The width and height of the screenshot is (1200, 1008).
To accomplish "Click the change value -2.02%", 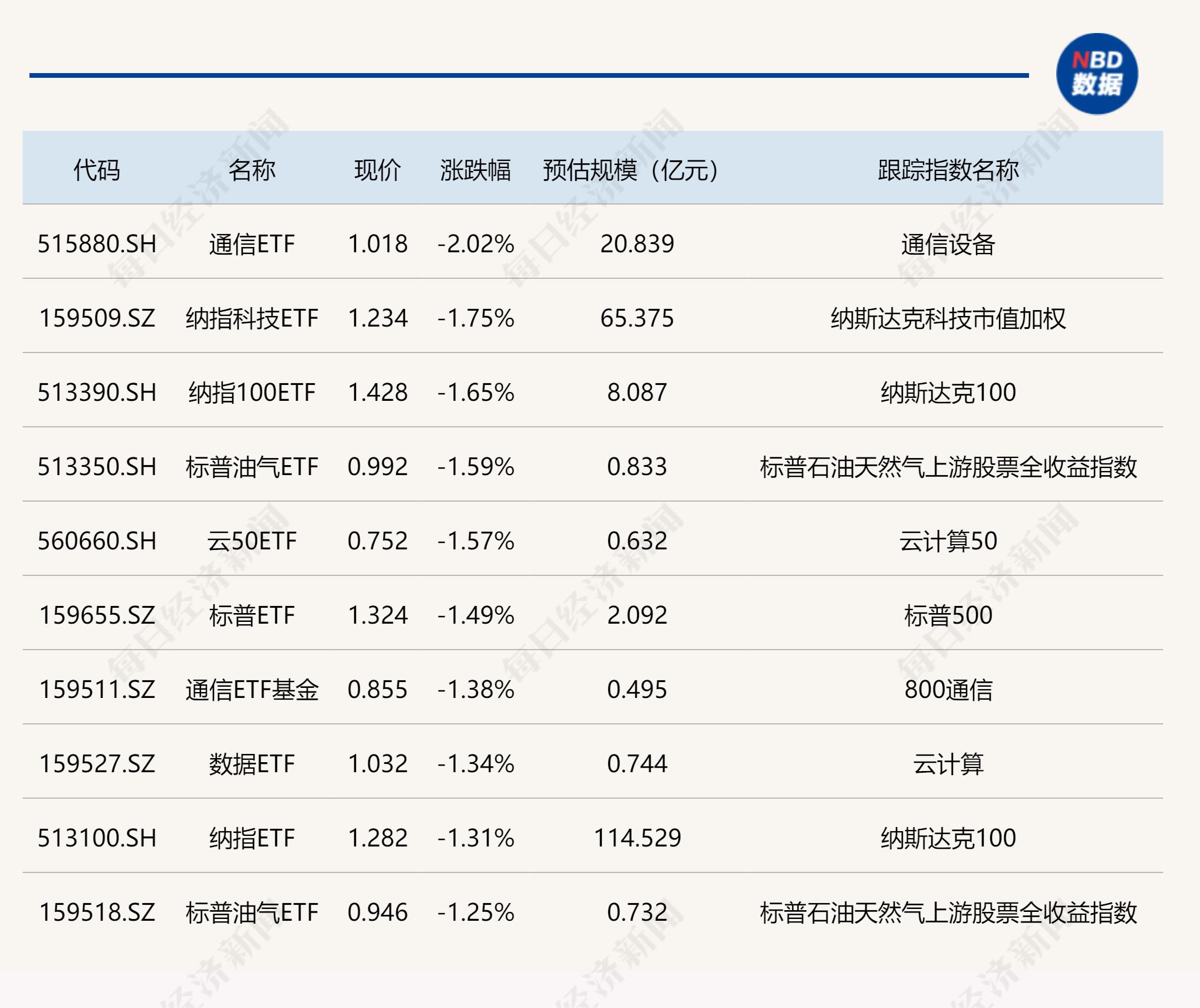I will pos(476,244).
